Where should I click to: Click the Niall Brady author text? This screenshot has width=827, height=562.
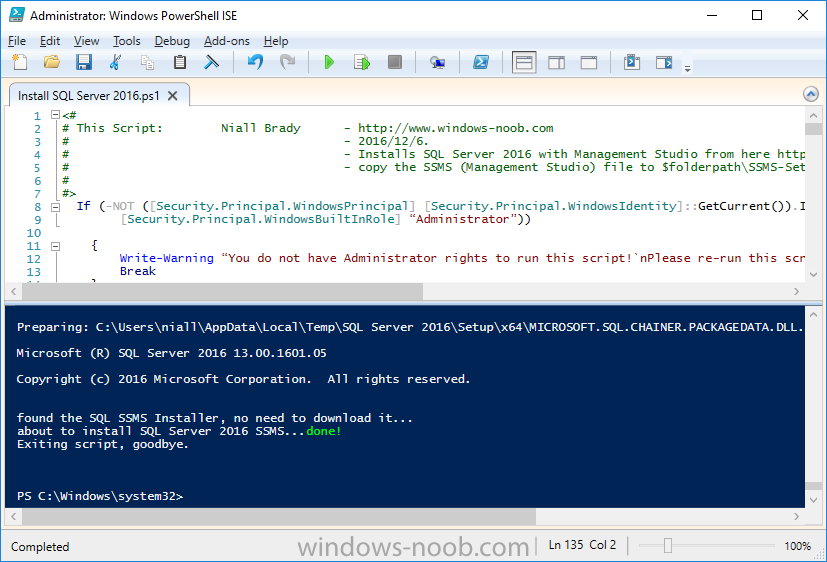[x=261, y=128]
